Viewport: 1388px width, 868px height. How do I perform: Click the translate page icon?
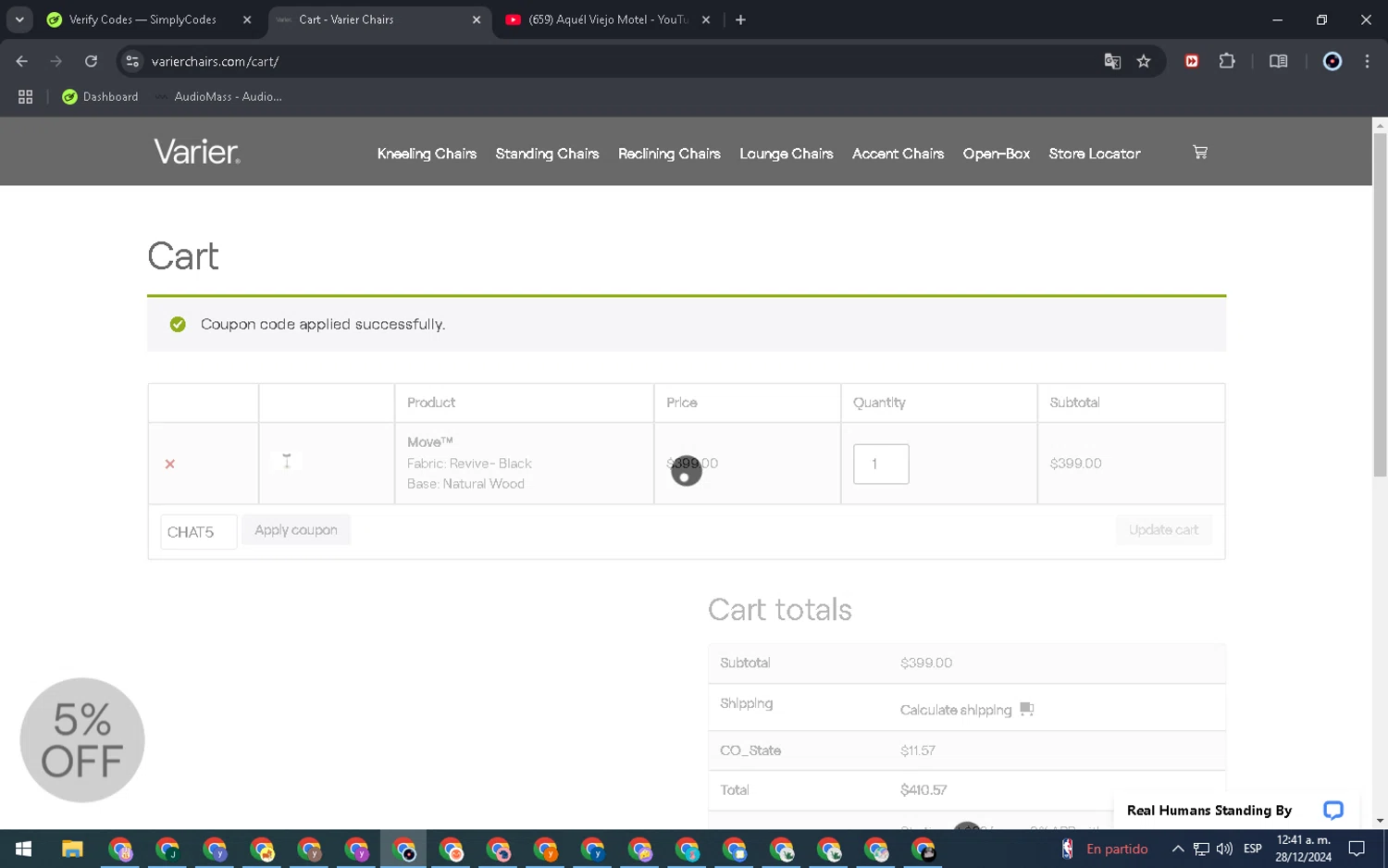click(1112, 61)
